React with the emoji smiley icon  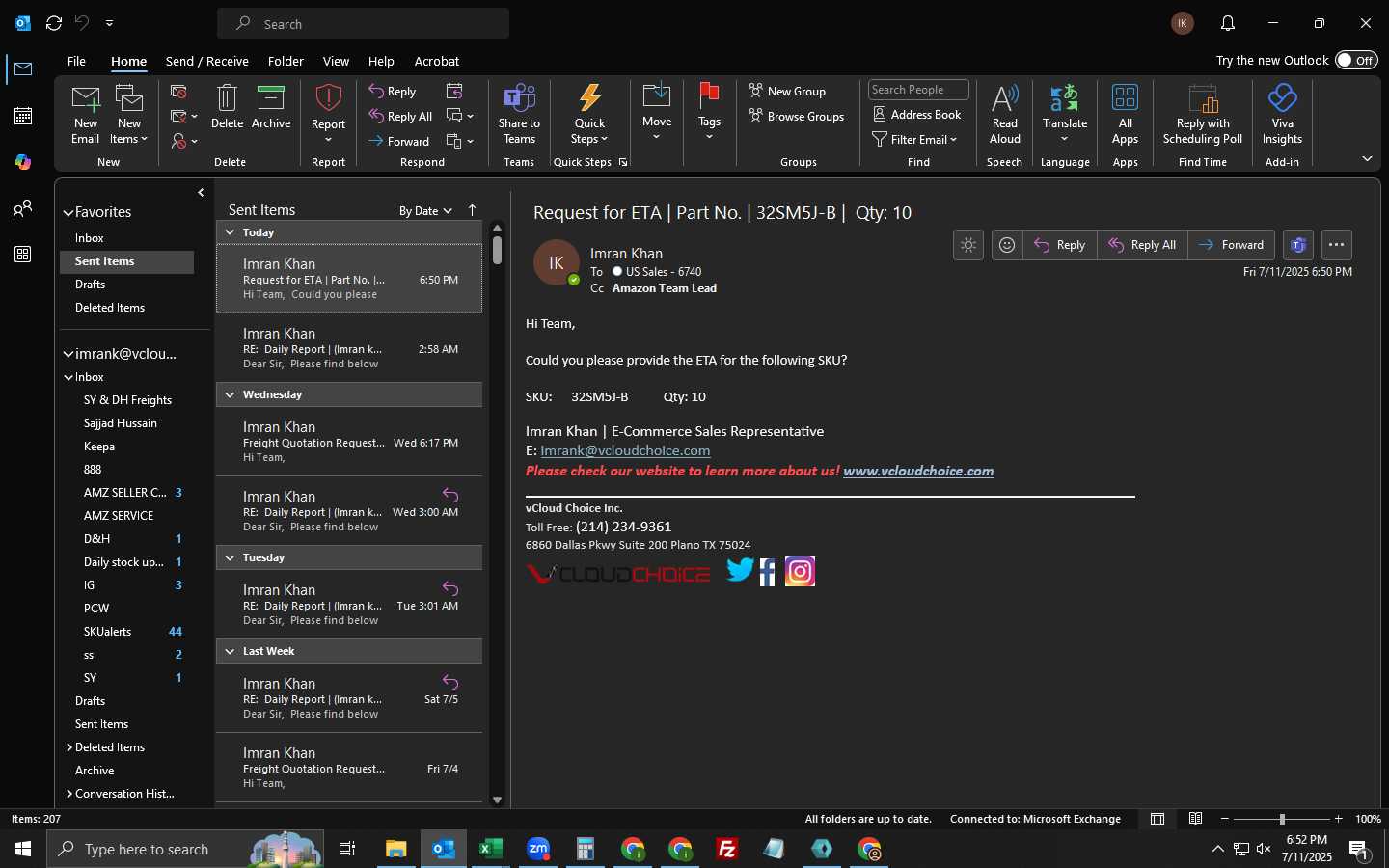pos(1007,245)
